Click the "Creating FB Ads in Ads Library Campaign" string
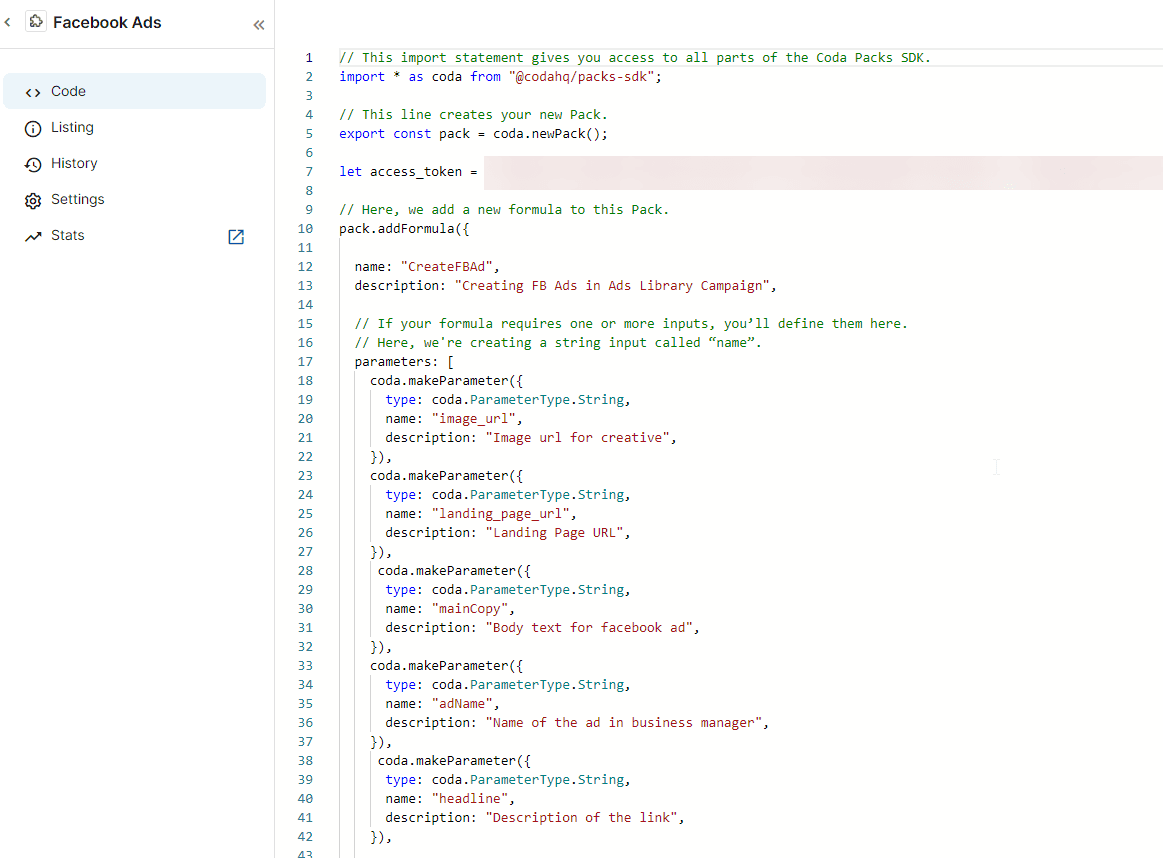Viewport: 1163px width, 858px height. tap(612, 286)
